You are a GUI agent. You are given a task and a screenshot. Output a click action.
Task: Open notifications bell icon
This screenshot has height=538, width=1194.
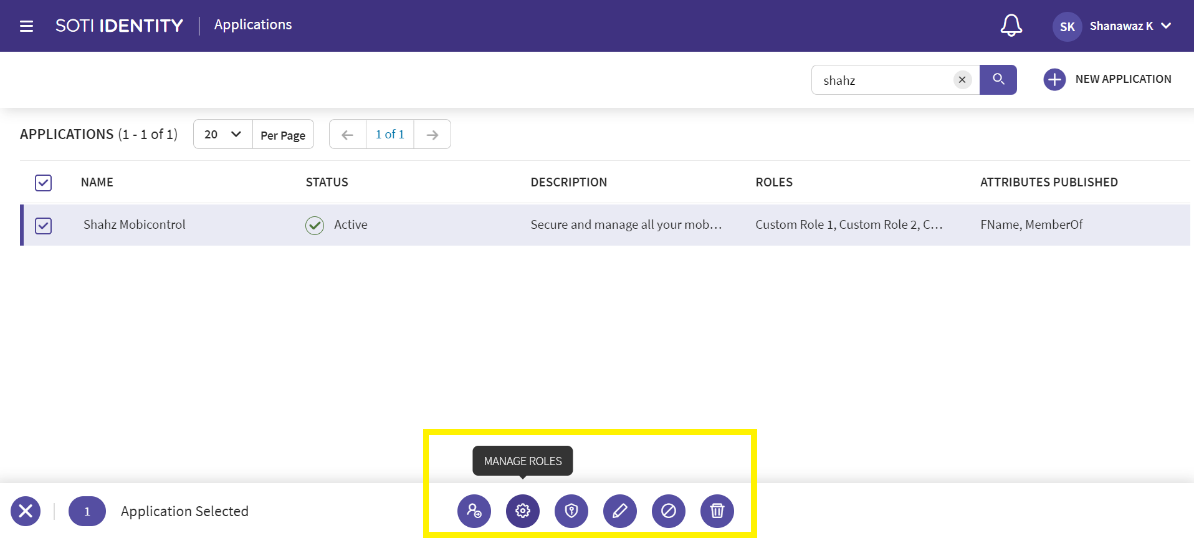1011,26
